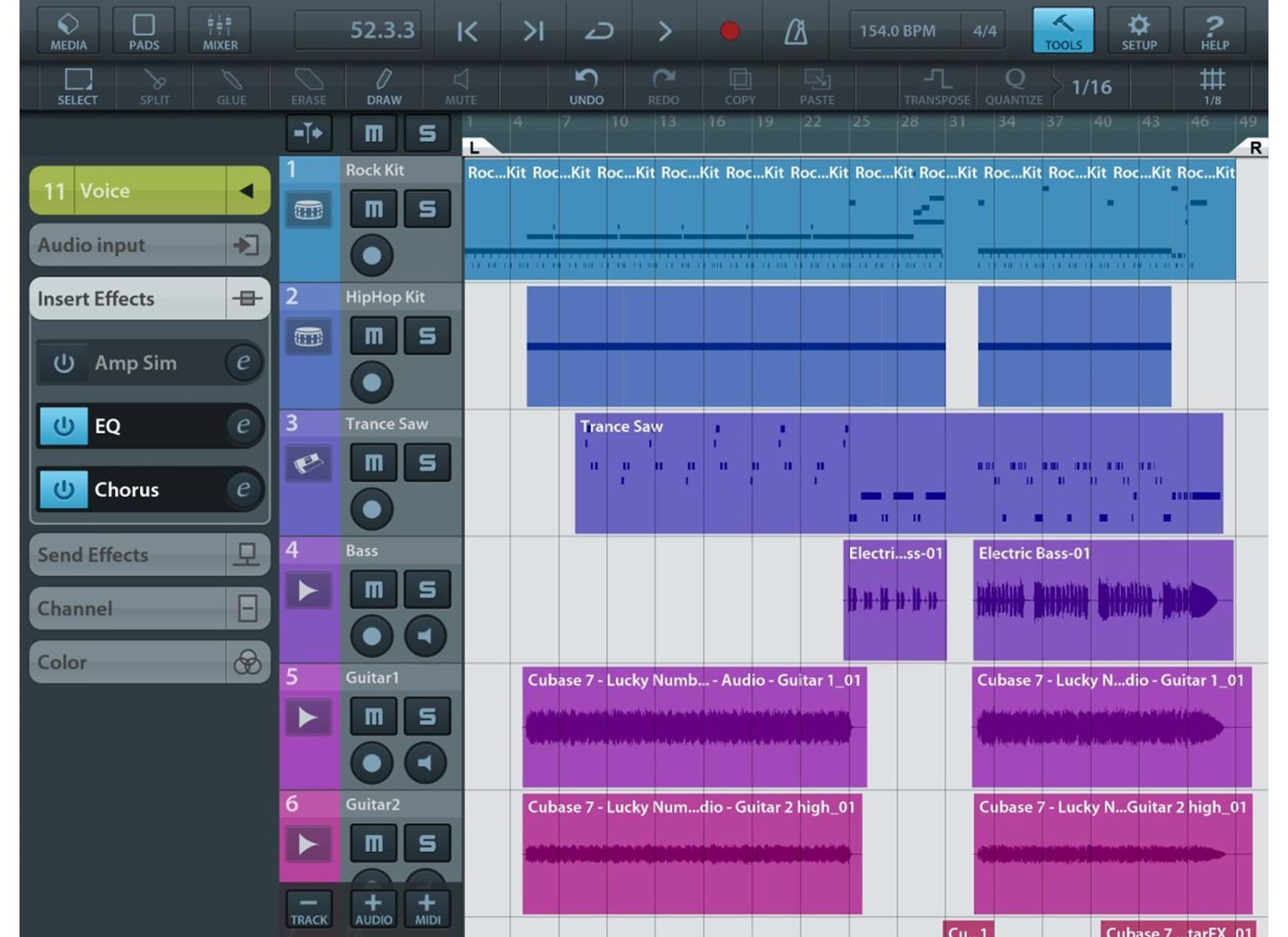Open the Setup gear menu

point(1139,31)
